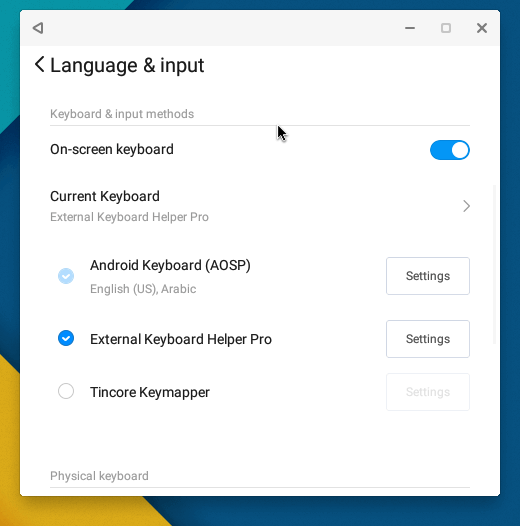Open the Current Keyboard entry

pyautogui.click(x=260, y=206)
